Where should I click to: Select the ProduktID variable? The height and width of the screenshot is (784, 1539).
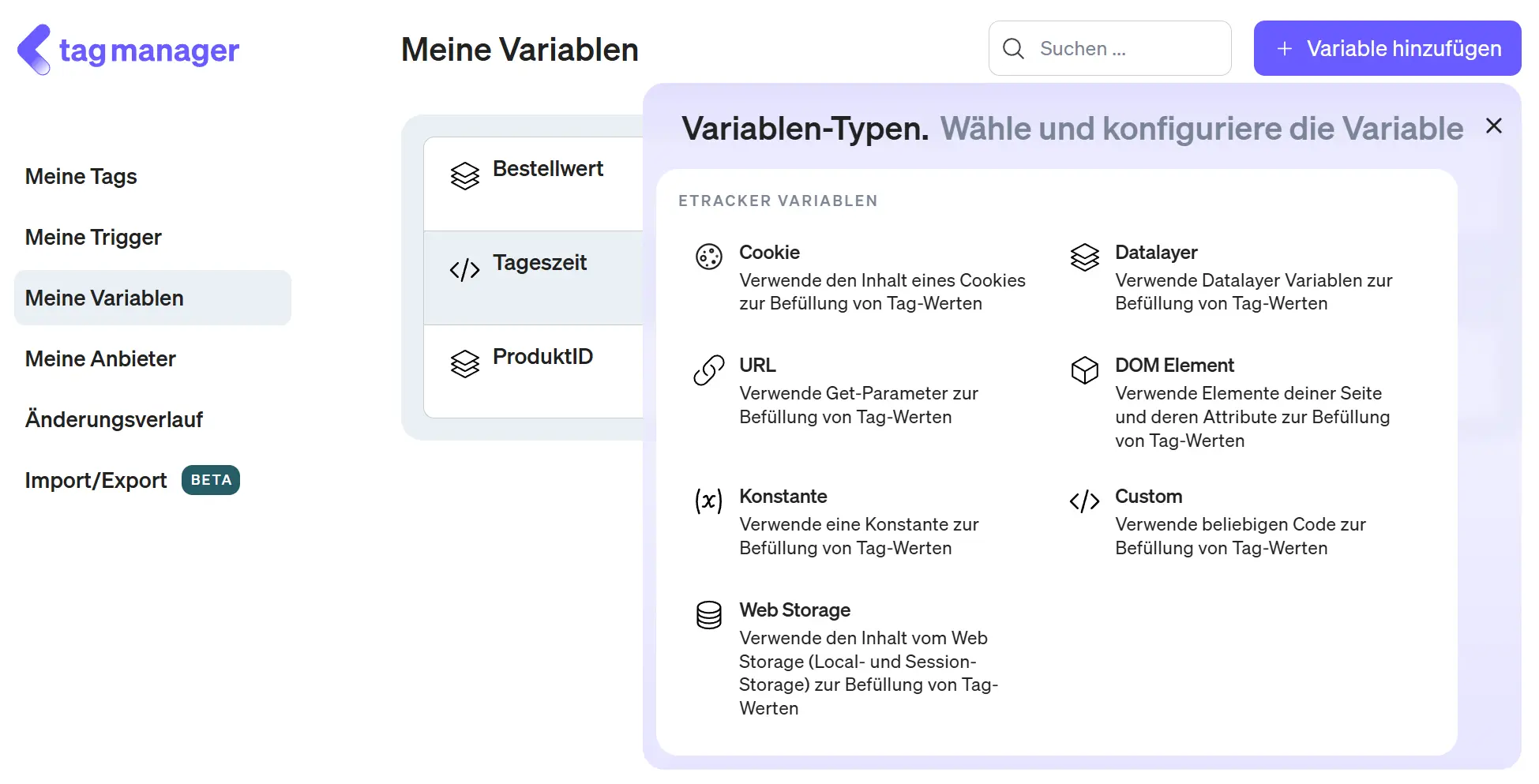tap(542, 356)
